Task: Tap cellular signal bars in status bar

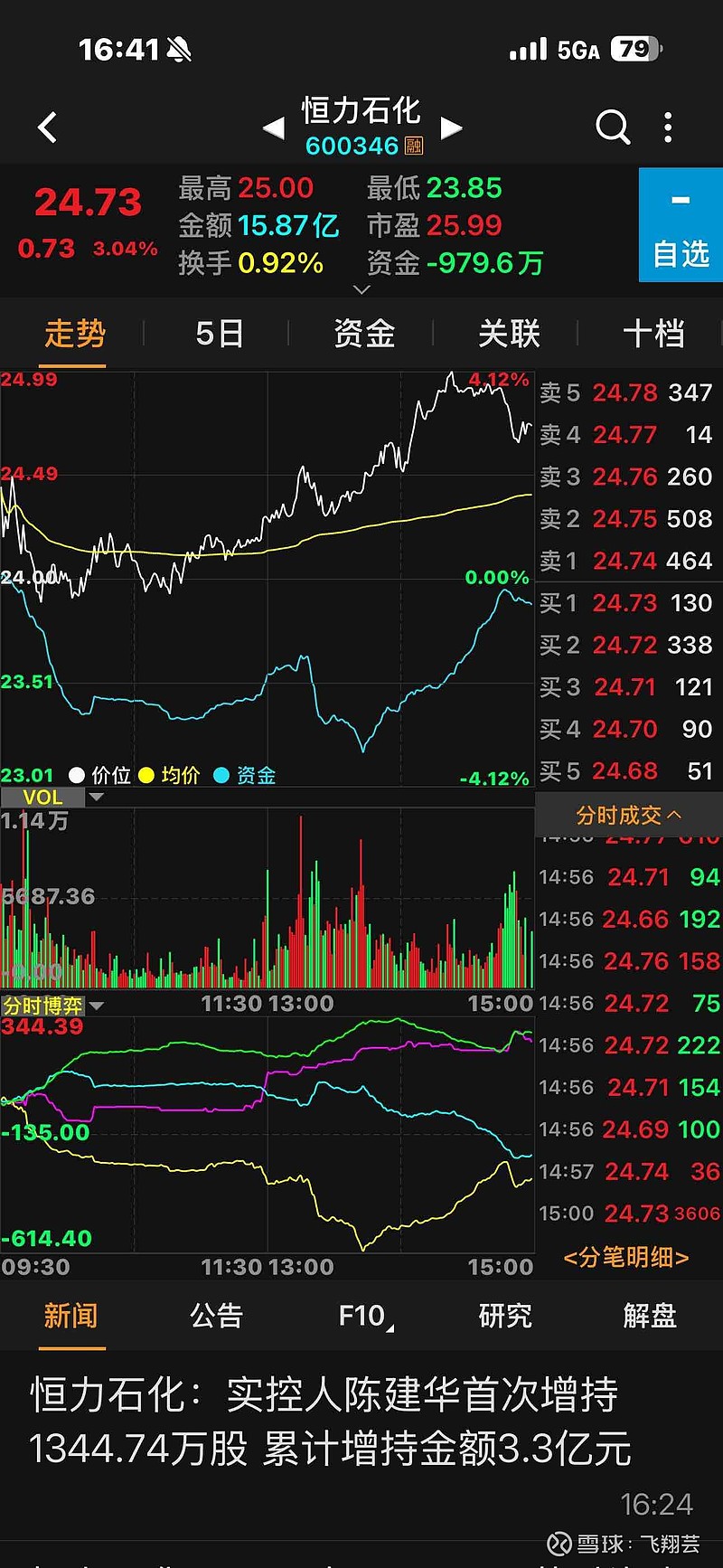Action: pos(529,50)
